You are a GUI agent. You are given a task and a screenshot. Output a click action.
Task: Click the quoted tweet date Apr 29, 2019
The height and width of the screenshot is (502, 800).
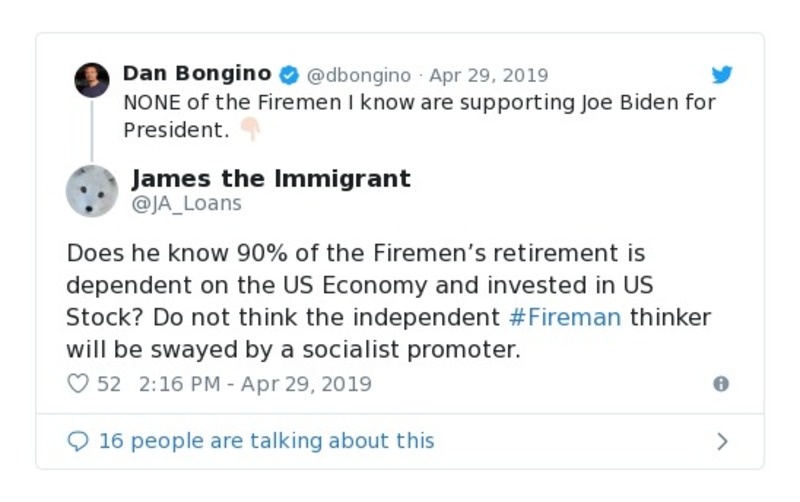point(489,75)
